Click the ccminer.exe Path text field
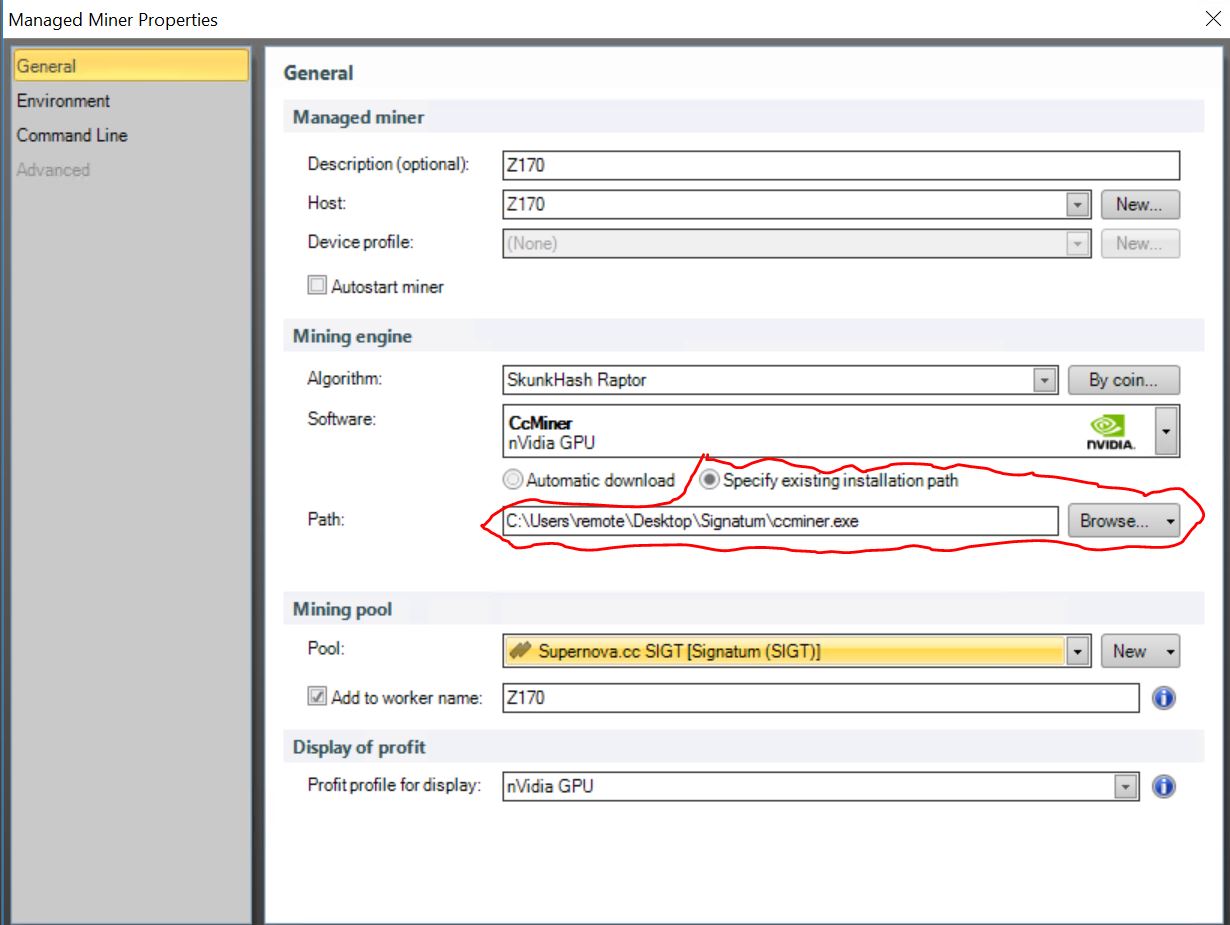This screenshot has height=925, width=1230. click(779, 521)
